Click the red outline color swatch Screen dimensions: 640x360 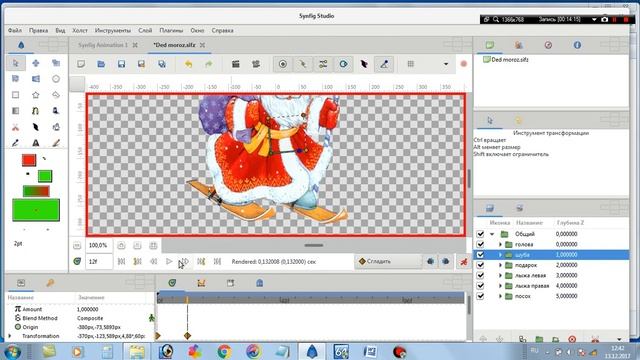tap(29, 160)
